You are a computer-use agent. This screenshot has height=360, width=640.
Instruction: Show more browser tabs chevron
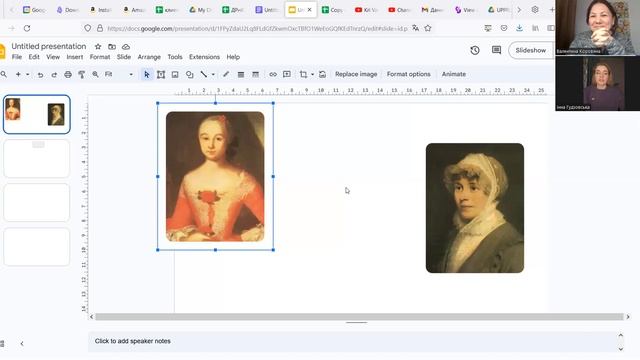pos(519,10)
